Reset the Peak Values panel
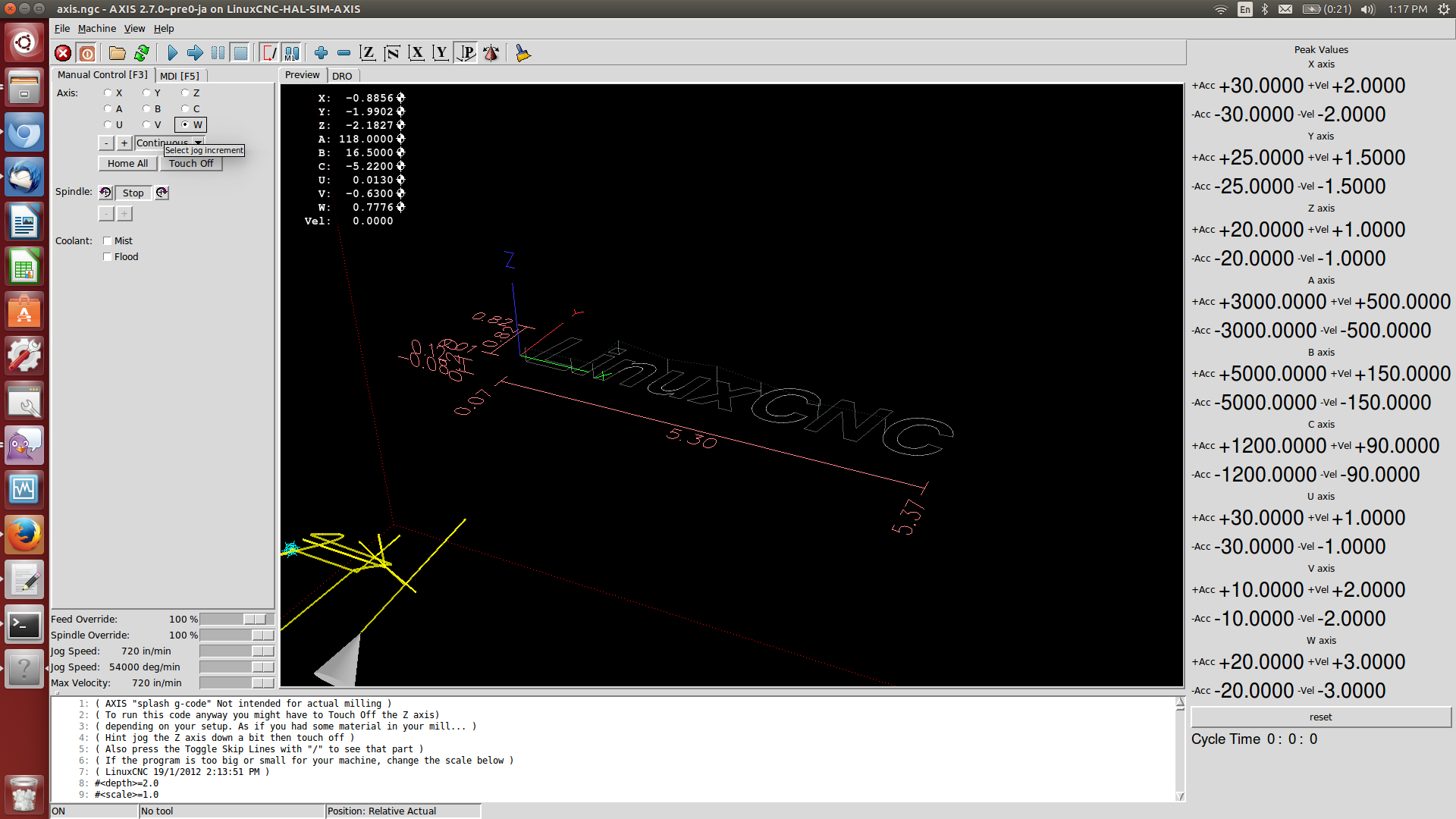The image size is (1456, 819). (x=1320, y=717)
